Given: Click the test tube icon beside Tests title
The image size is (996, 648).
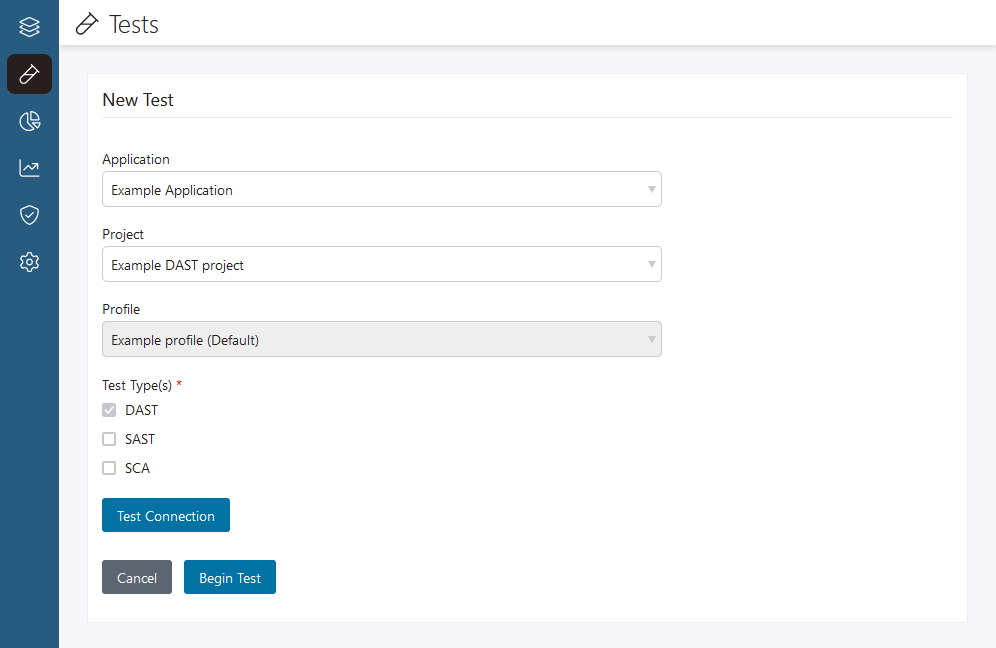Looking at the screenshot, I should click(88, 24).
